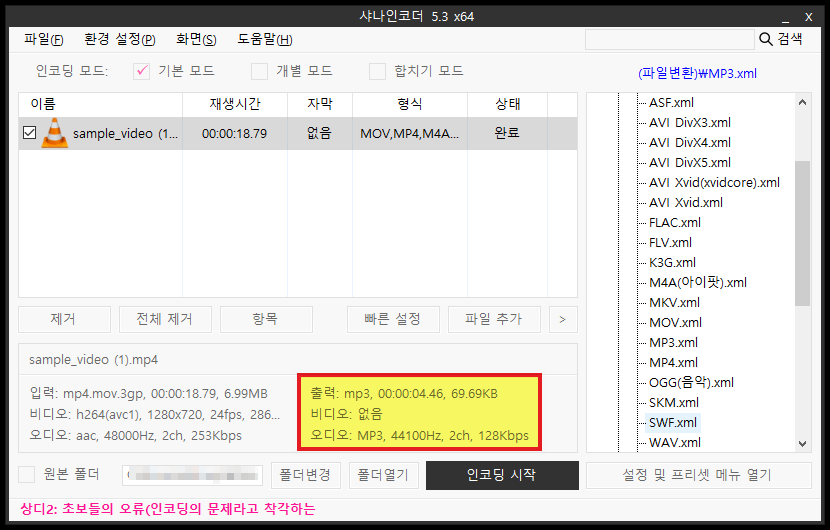The image size is (830, 530).
Task: Click the 형식 column header
Action: (x=410, y=104)
